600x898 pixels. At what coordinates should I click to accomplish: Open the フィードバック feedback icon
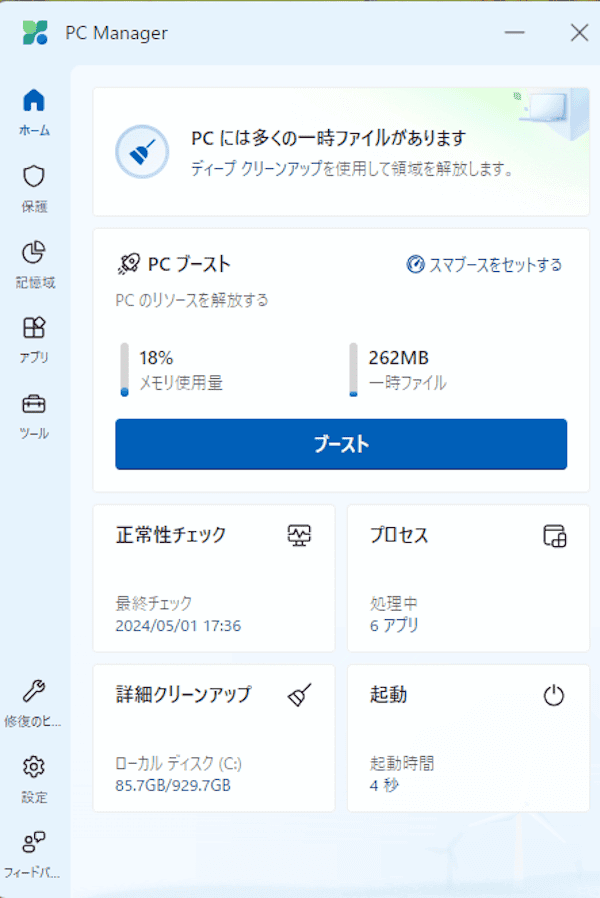(x=35, y=843)
